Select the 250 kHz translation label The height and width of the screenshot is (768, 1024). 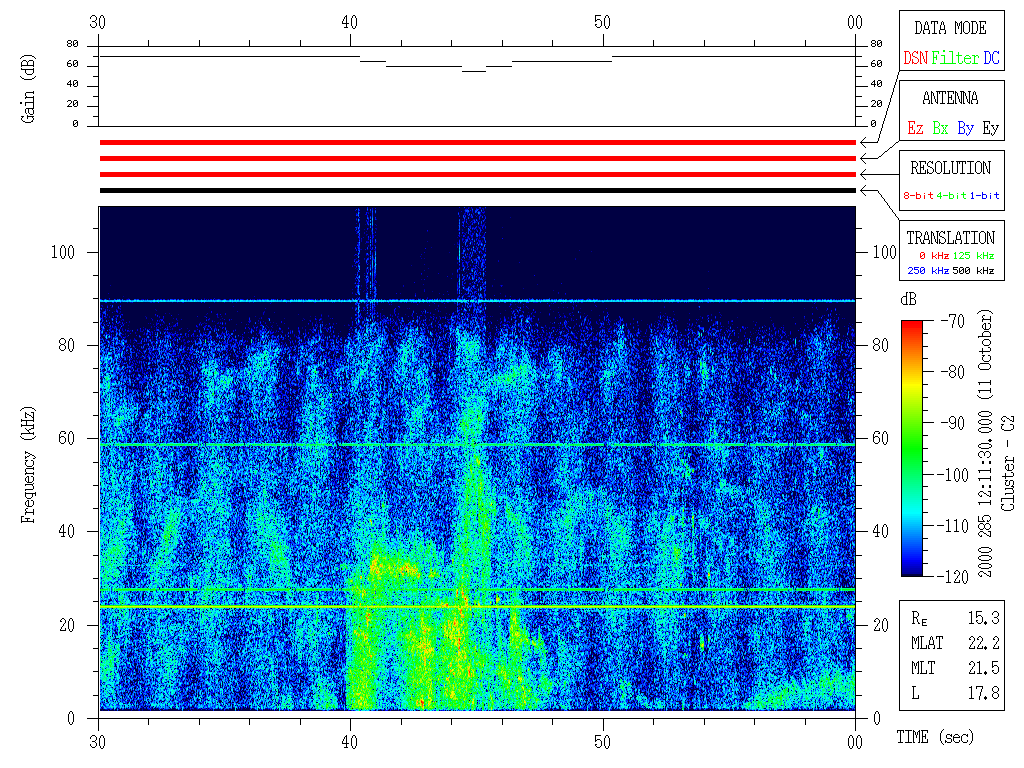(926, 271)
